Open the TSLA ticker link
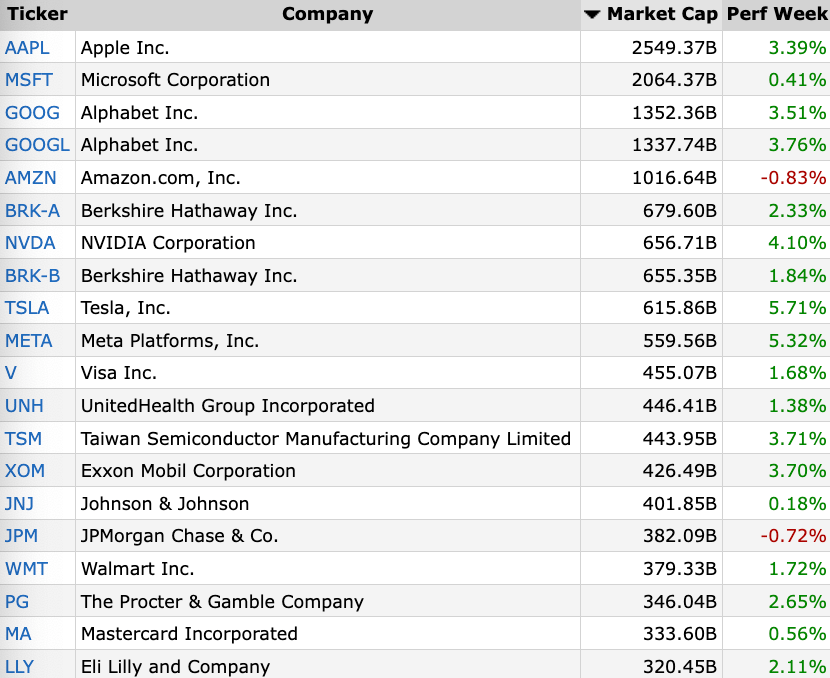The width and height of the screenshot is (830, 678). [27, 308]
